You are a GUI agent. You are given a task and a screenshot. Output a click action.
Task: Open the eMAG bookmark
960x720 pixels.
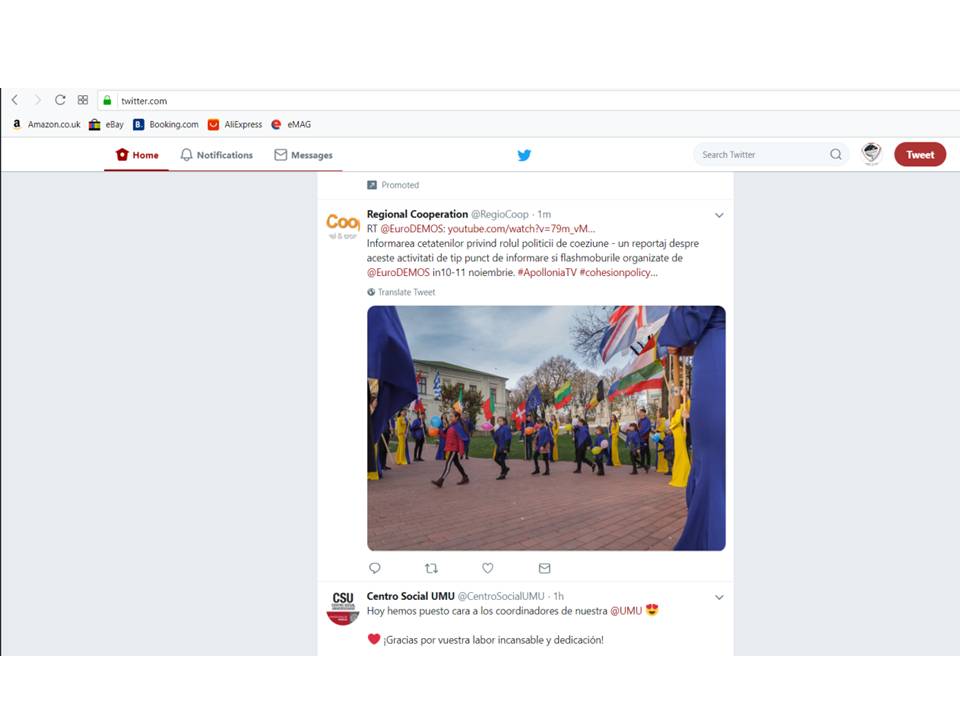pos(291,124)
